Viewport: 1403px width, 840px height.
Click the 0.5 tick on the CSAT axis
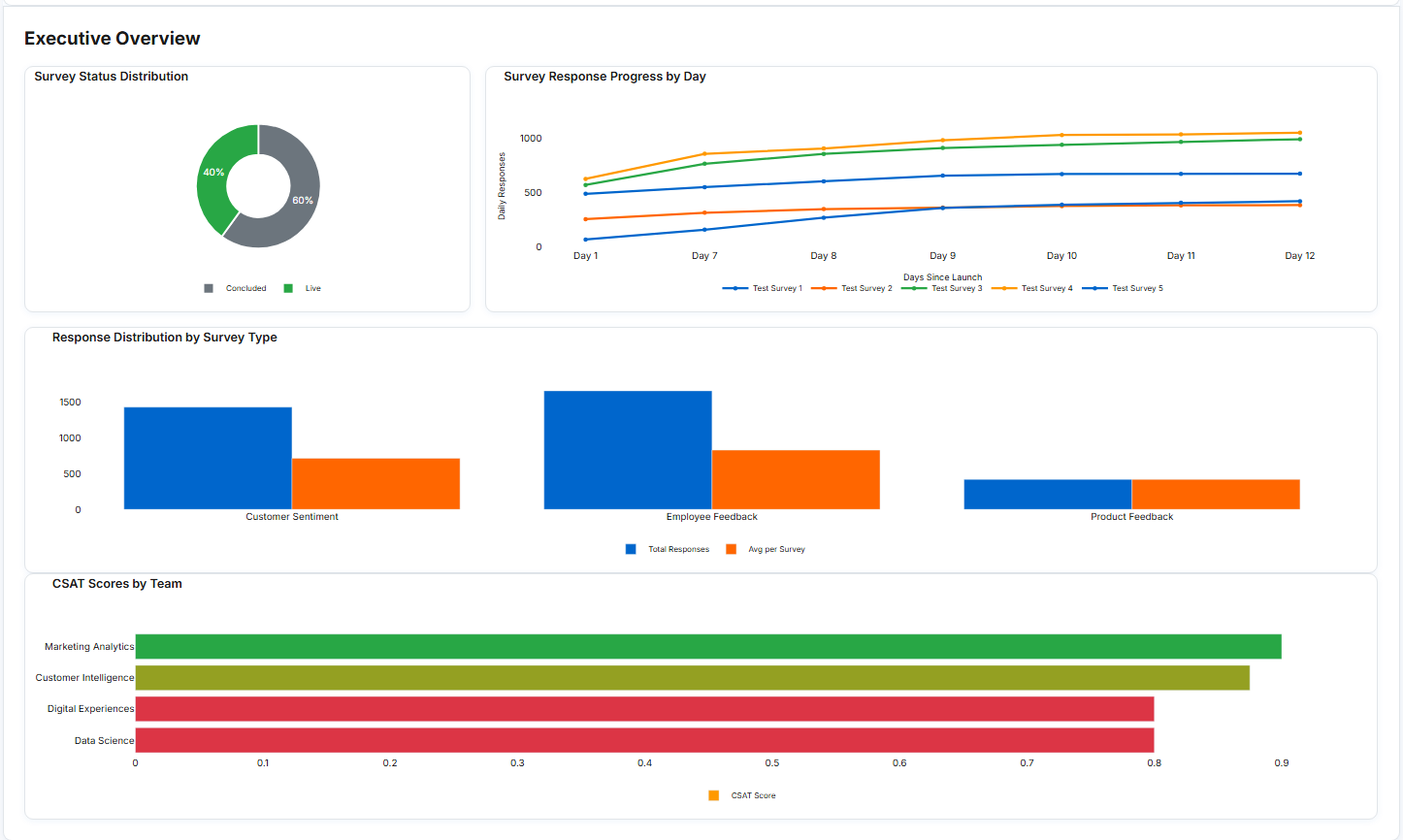tap(772, 763)
